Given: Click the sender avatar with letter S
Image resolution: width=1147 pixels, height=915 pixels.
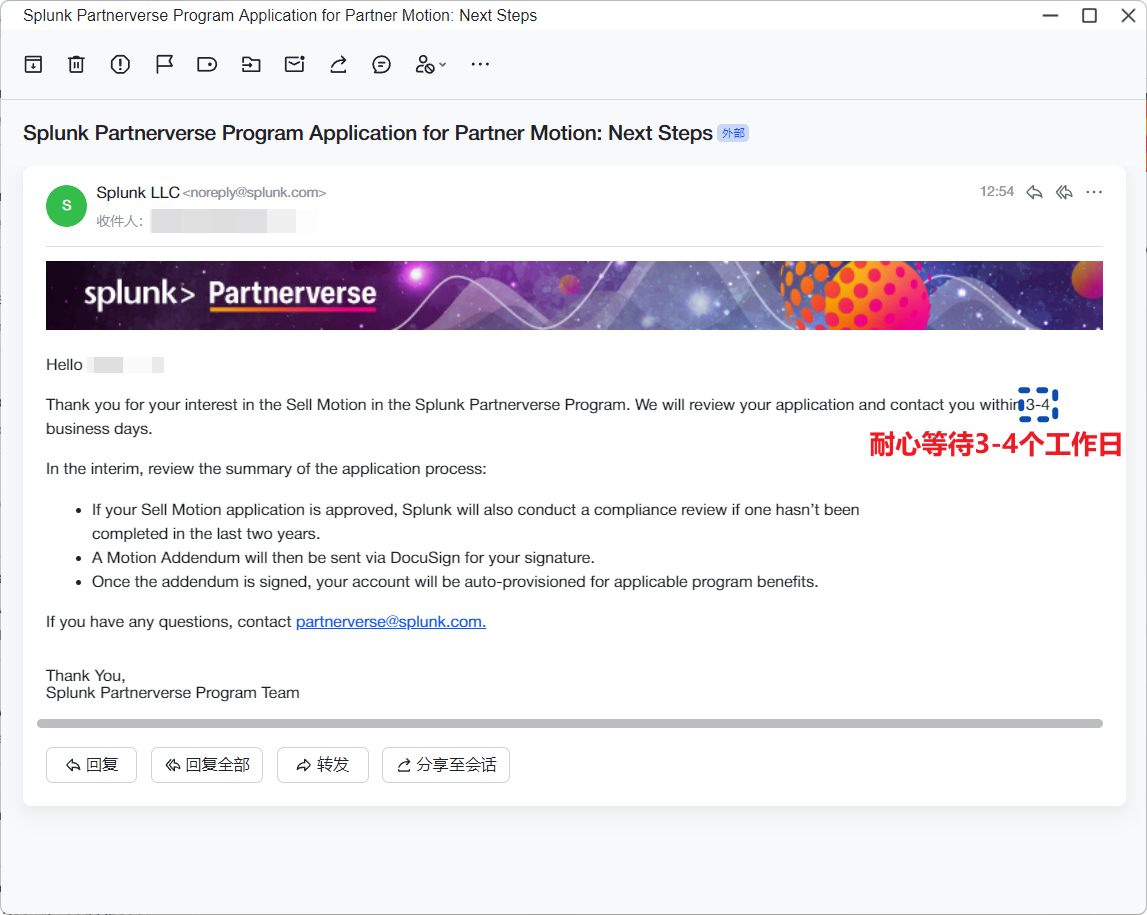Looking at the screenshot, I should coord(66,205).
